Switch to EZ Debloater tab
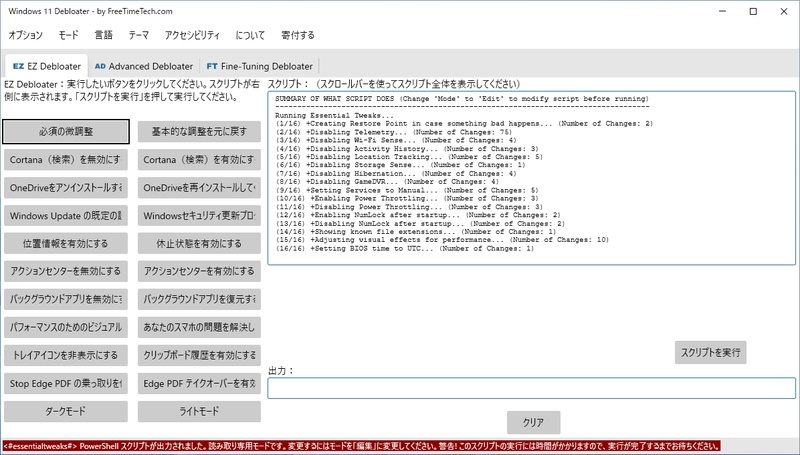800x455 pixels. tap(47, 66)
